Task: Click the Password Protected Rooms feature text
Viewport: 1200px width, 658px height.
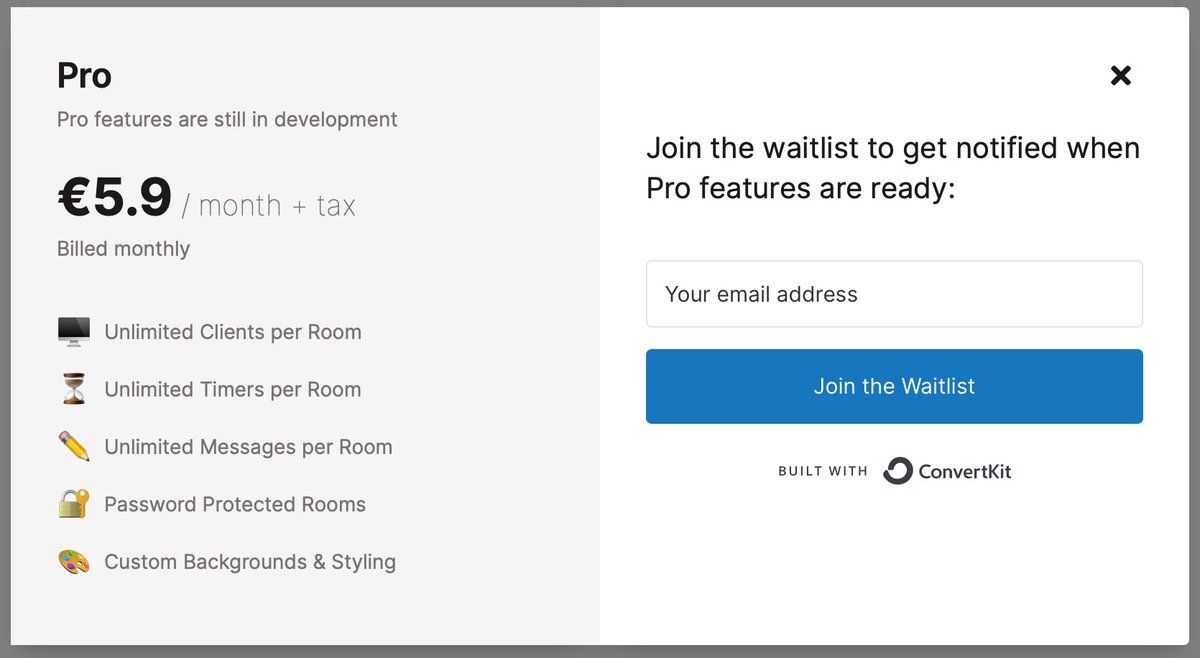Action: pos(235,505)
